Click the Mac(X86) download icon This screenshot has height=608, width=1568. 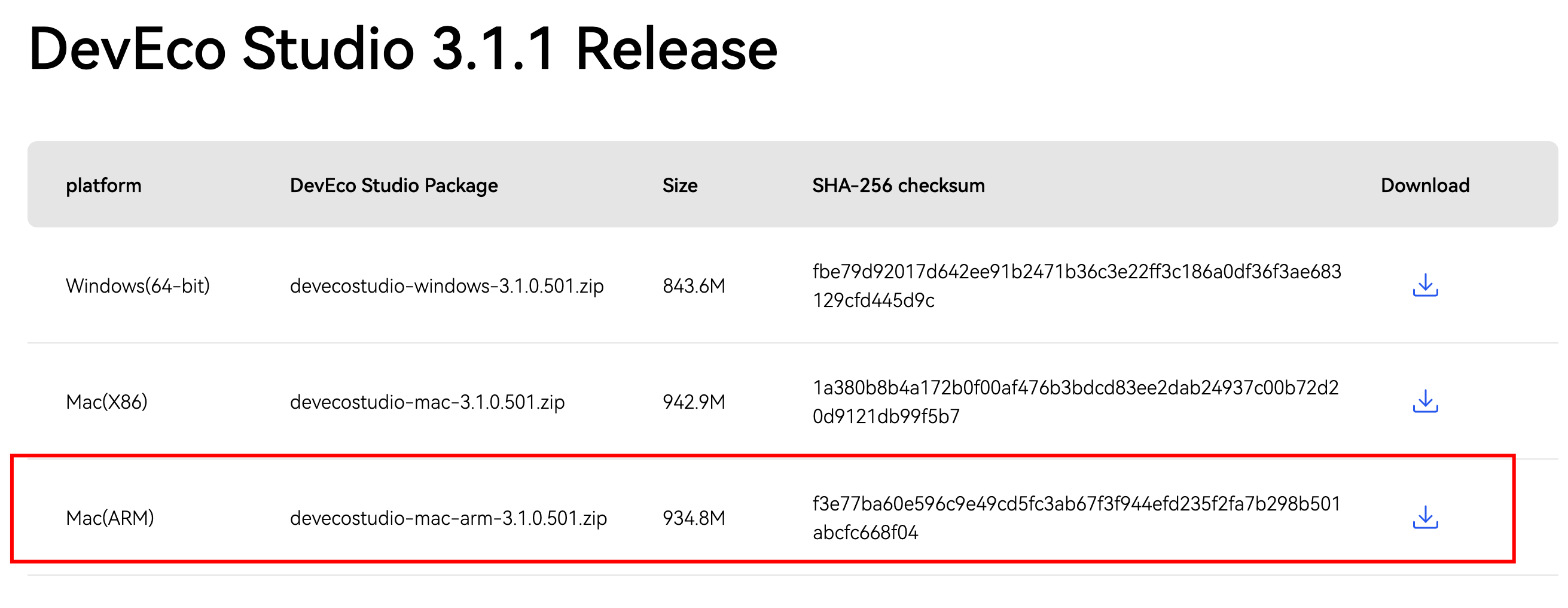(1425, 402)
